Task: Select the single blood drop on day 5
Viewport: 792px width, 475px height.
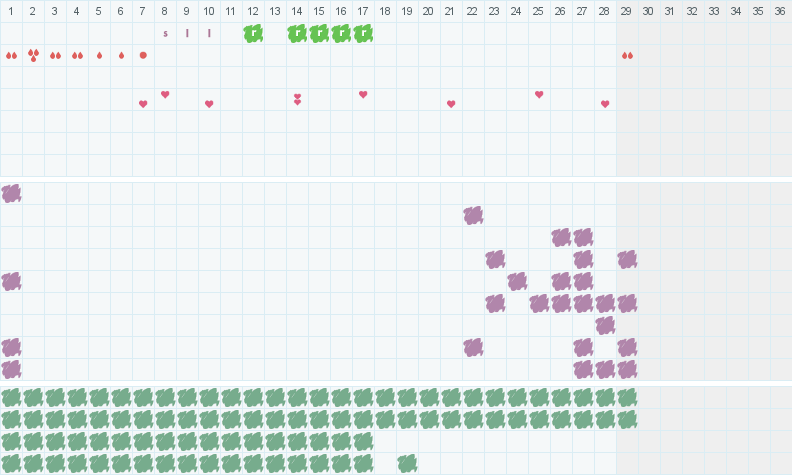Action: click(x=99, y=55)
